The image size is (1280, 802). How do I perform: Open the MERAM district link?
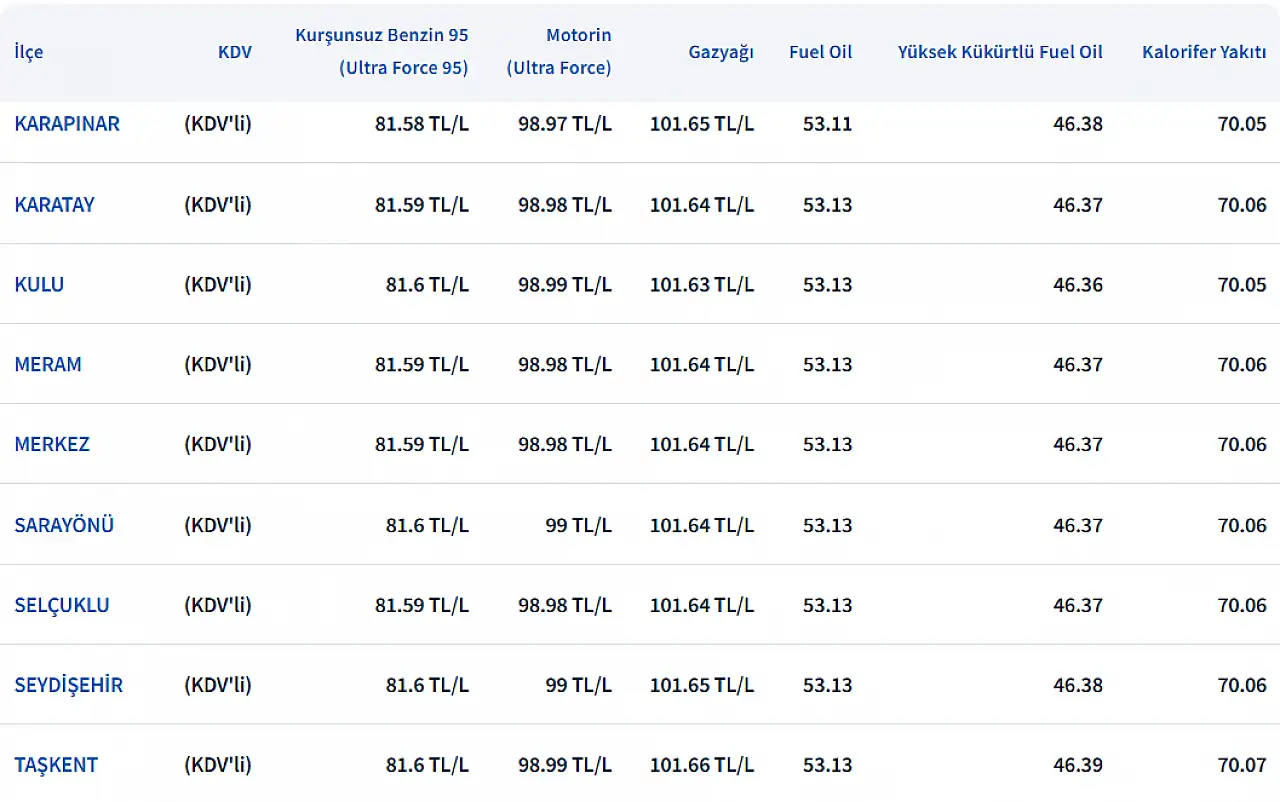point(48,364)
